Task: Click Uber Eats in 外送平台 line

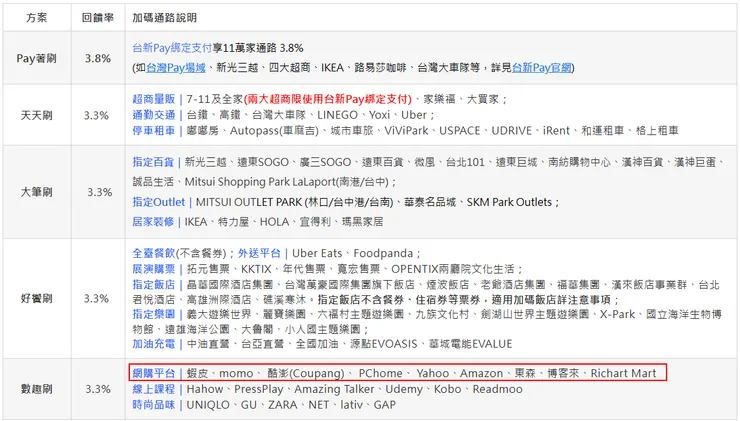Action: (x=317, y=253)
